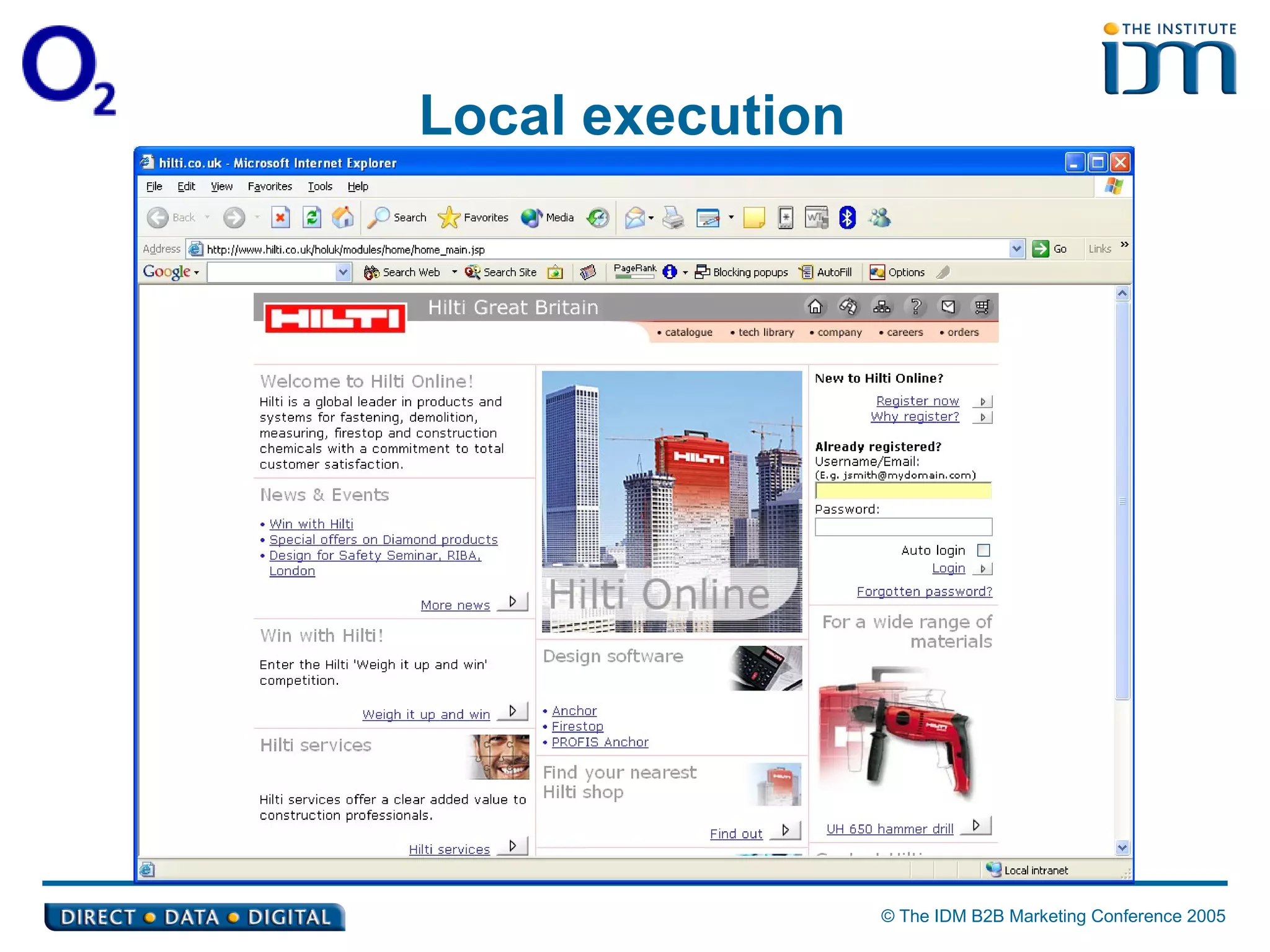Click the Mail envelope icon
Image resolution: width=1270 pixels, height=952 pixels.
[x=634, y=218]
